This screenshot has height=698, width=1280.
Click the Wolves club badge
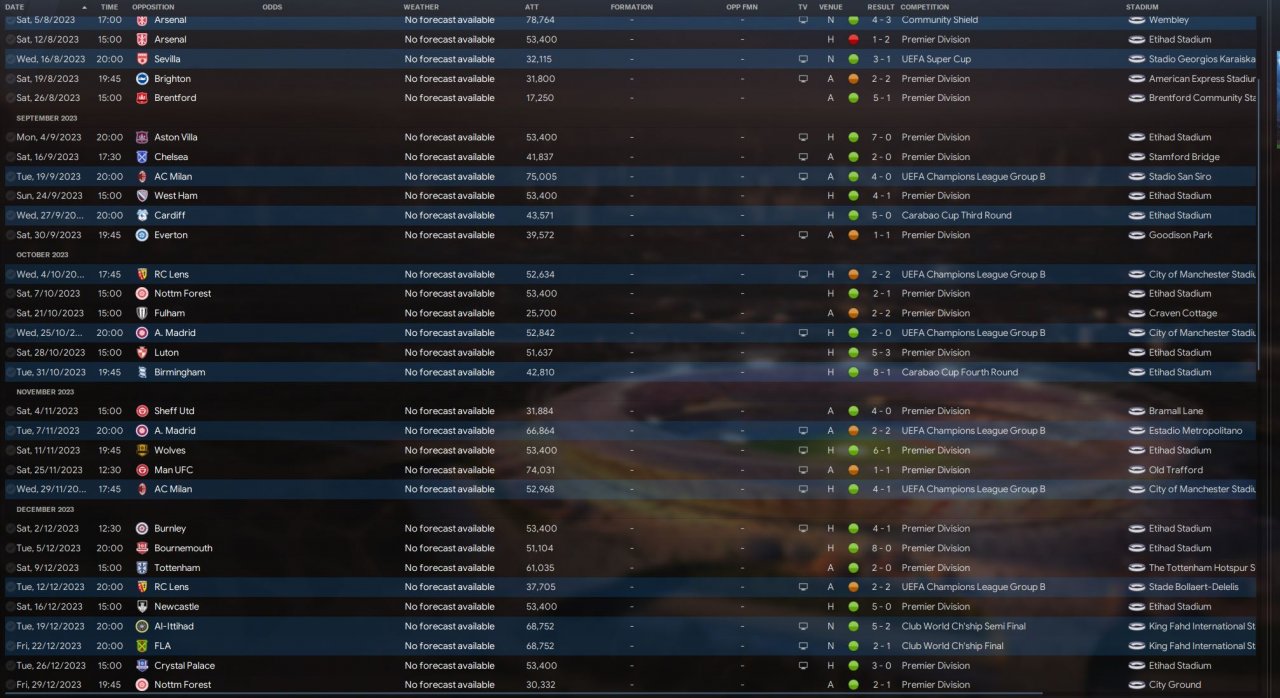tap(142, 450)
